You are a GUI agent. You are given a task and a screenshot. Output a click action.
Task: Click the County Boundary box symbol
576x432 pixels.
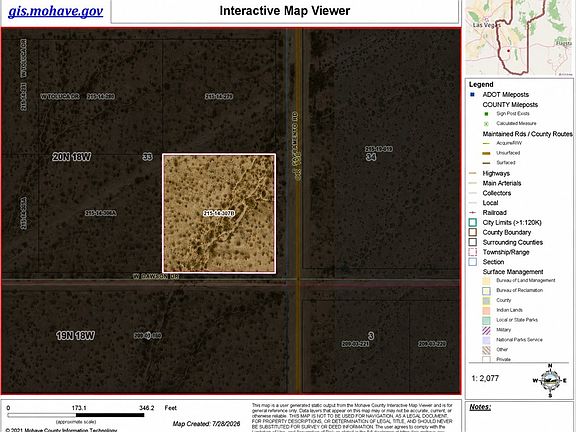click(x=473, y=233)
